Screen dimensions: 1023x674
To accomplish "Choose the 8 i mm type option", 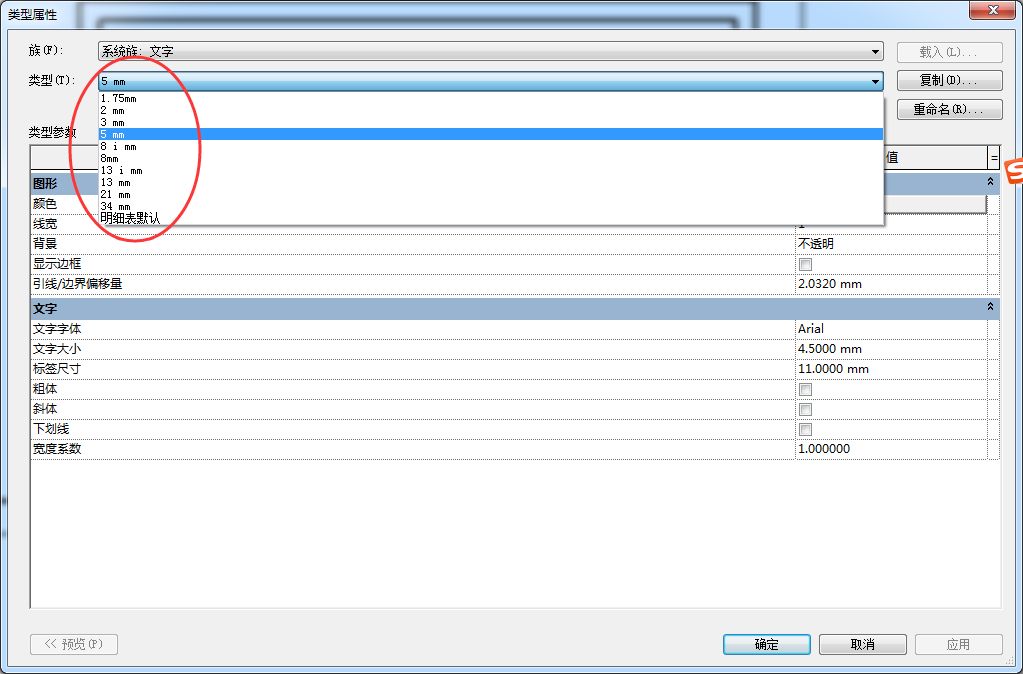I will (x=491, y=146).
